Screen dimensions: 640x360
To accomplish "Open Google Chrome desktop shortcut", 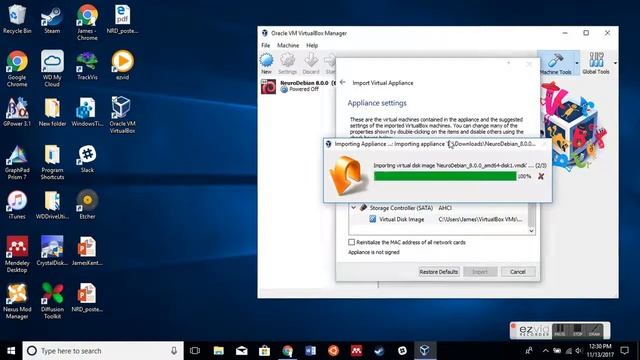I will click(x=17, y=69).
